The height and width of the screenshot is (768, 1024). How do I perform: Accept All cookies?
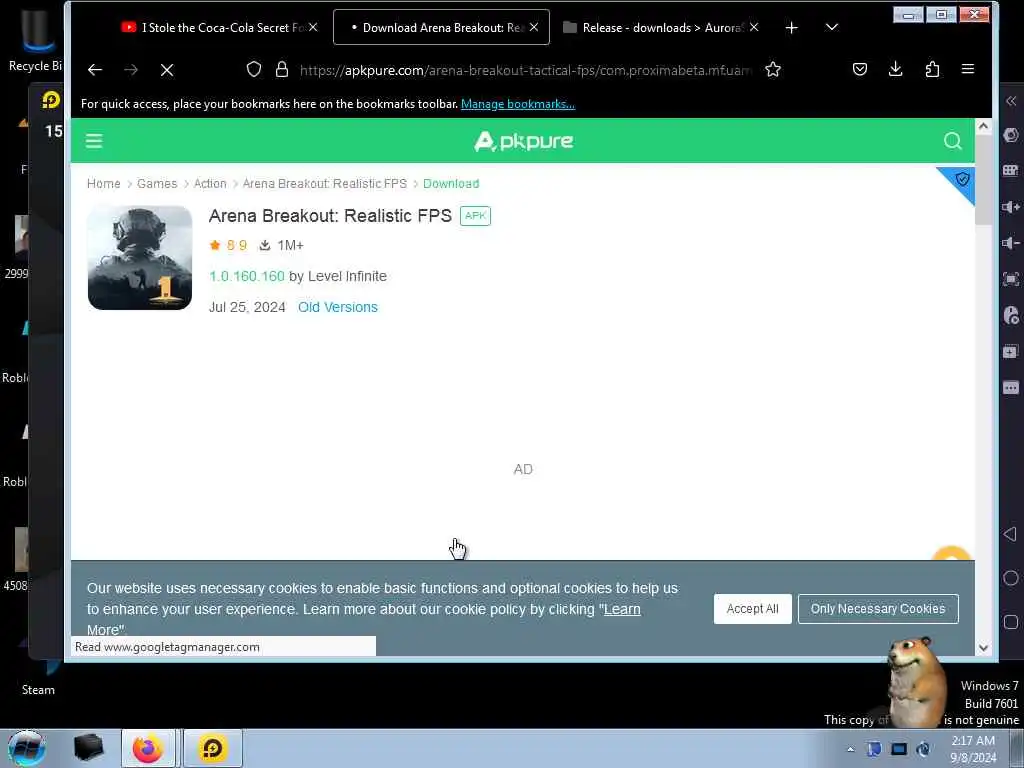click(x=752, y=609)
